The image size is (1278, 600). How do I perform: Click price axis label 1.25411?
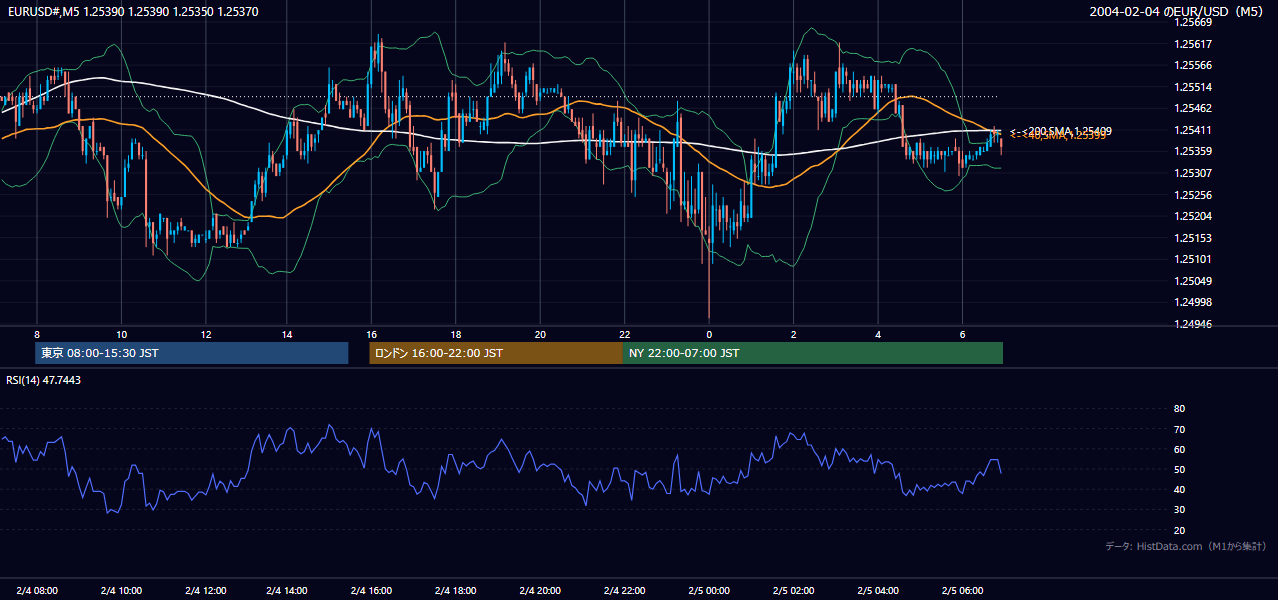click(1192, 130)
